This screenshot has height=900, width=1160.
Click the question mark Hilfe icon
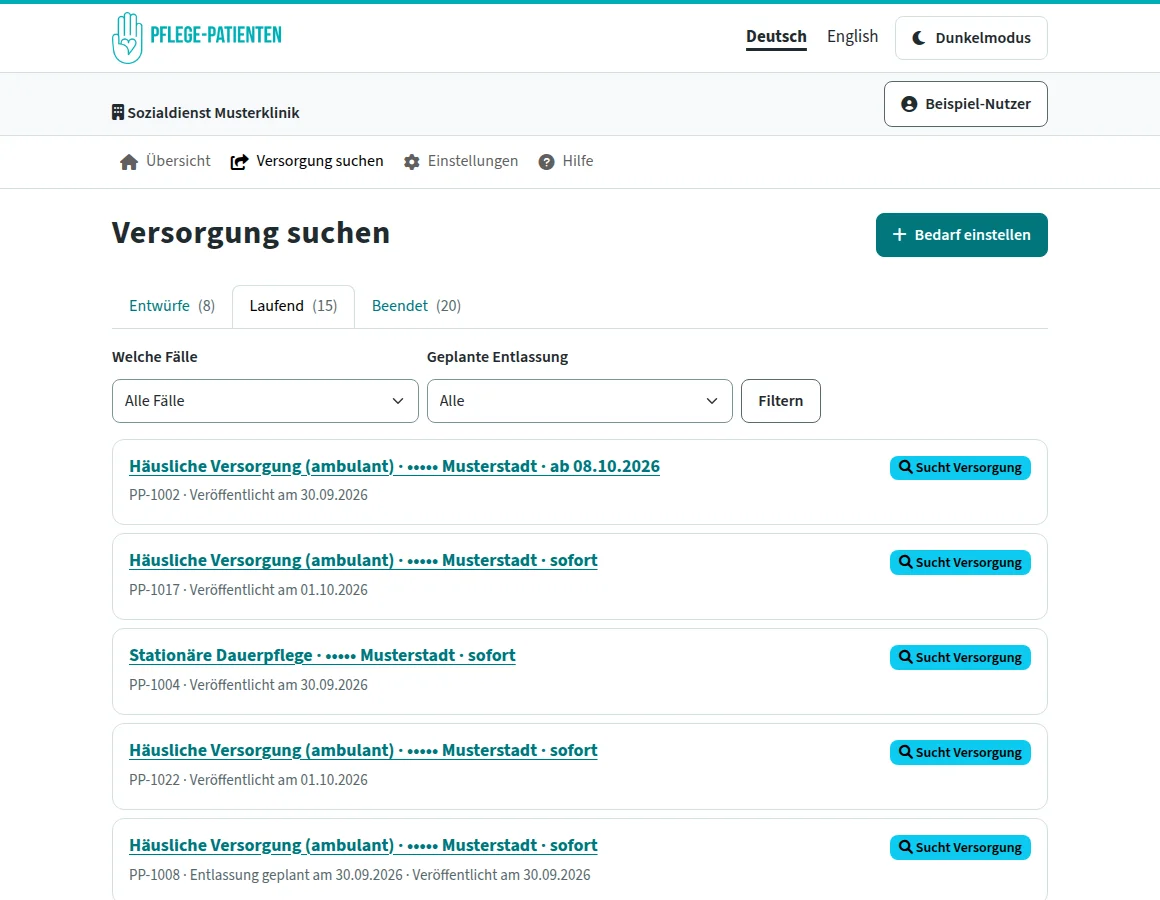546,162
